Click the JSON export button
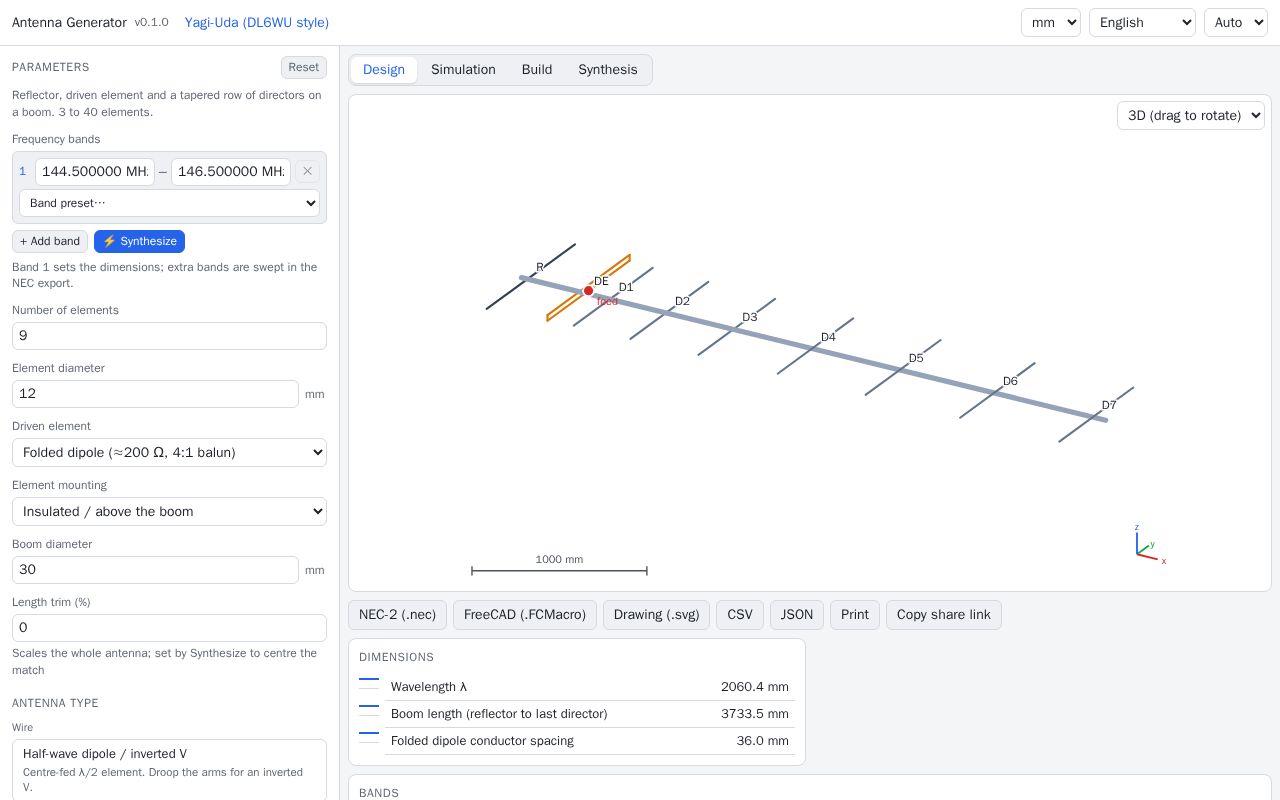Image resolution: width=1280 pixels, height=800 pixels. [797, 614]
